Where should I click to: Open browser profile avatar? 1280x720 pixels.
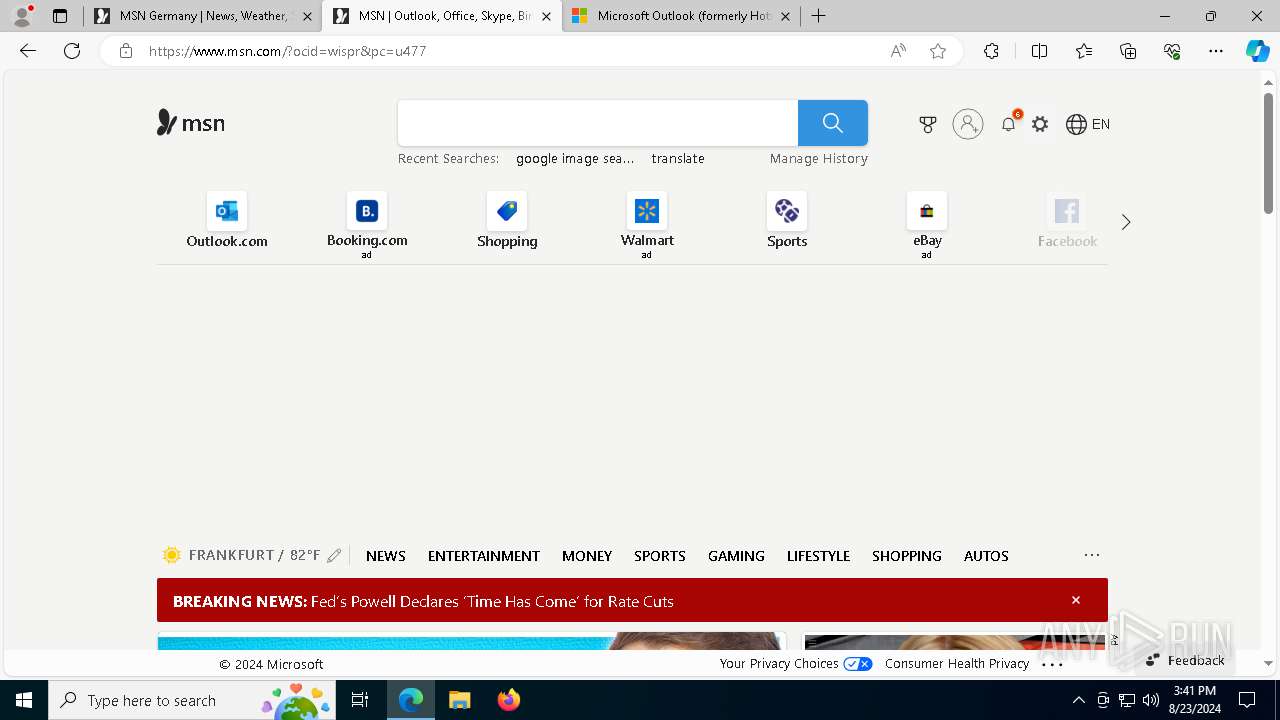point(22,16)
